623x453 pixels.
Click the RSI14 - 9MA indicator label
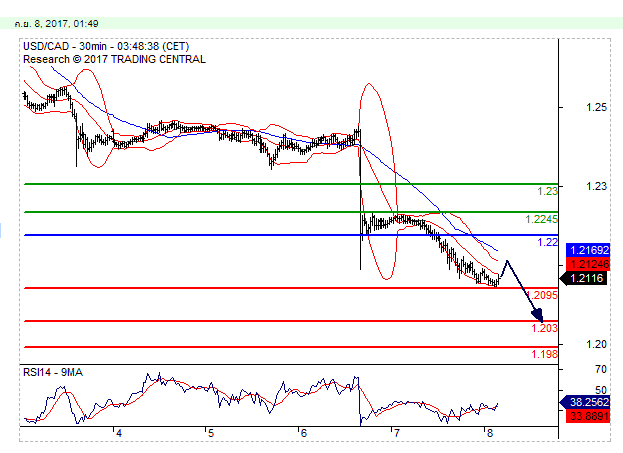coord(53,372)
